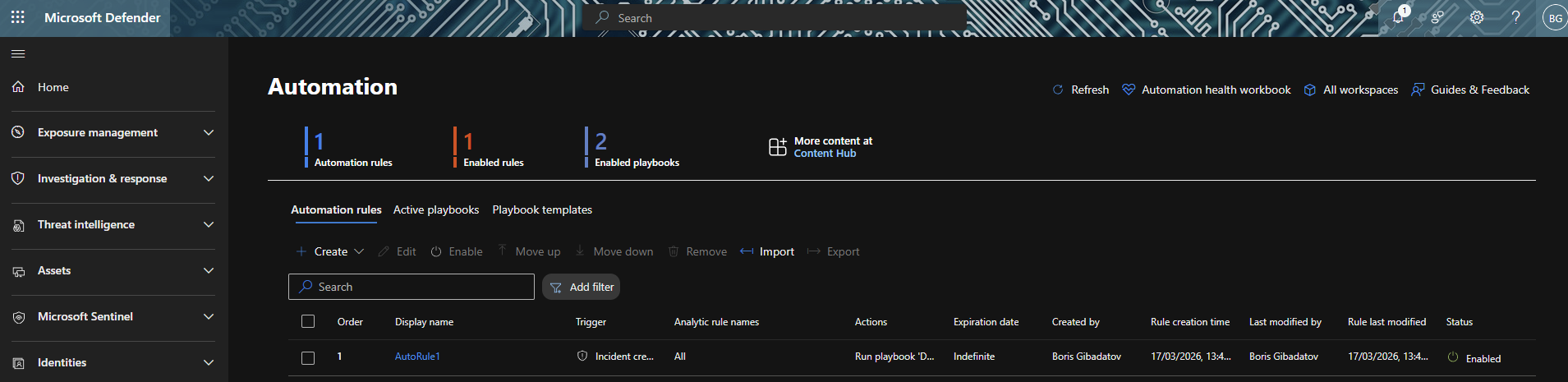Click the Exposure management icon
Viewport: 1568px width, 382px height.
tap(18, 132)
